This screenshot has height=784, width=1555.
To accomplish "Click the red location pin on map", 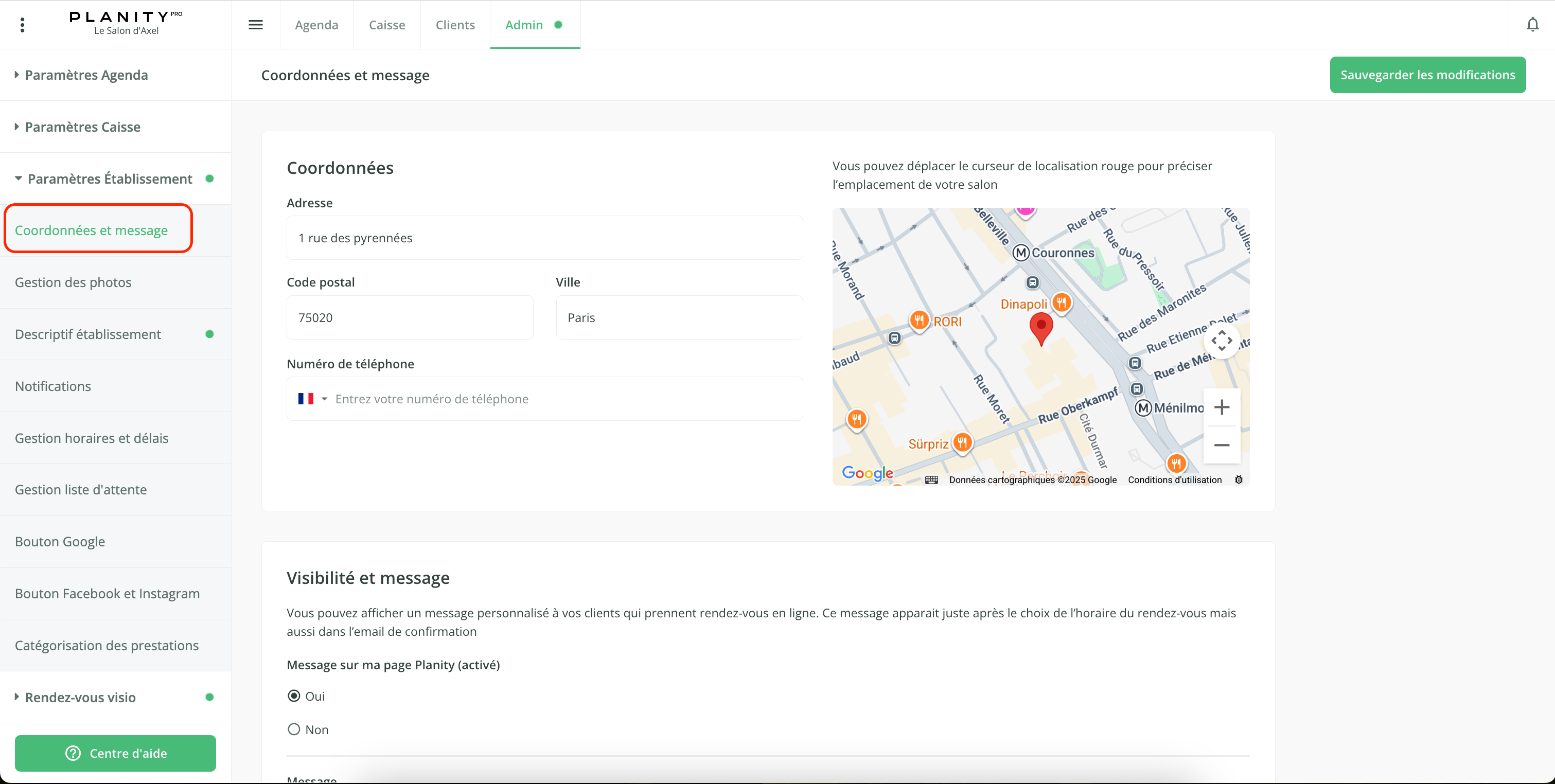I will (x=1040, y=327).
